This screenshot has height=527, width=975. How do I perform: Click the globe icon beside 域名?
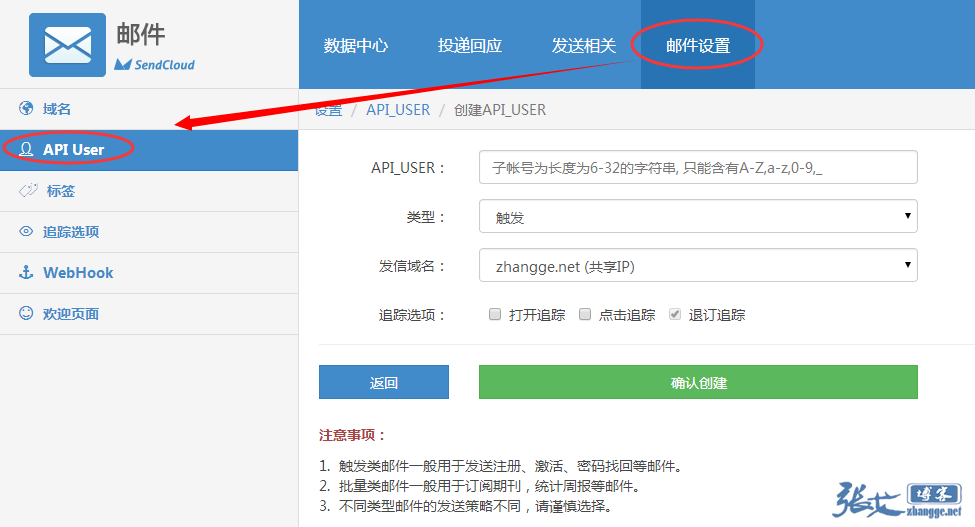click(x=26, y=108)
